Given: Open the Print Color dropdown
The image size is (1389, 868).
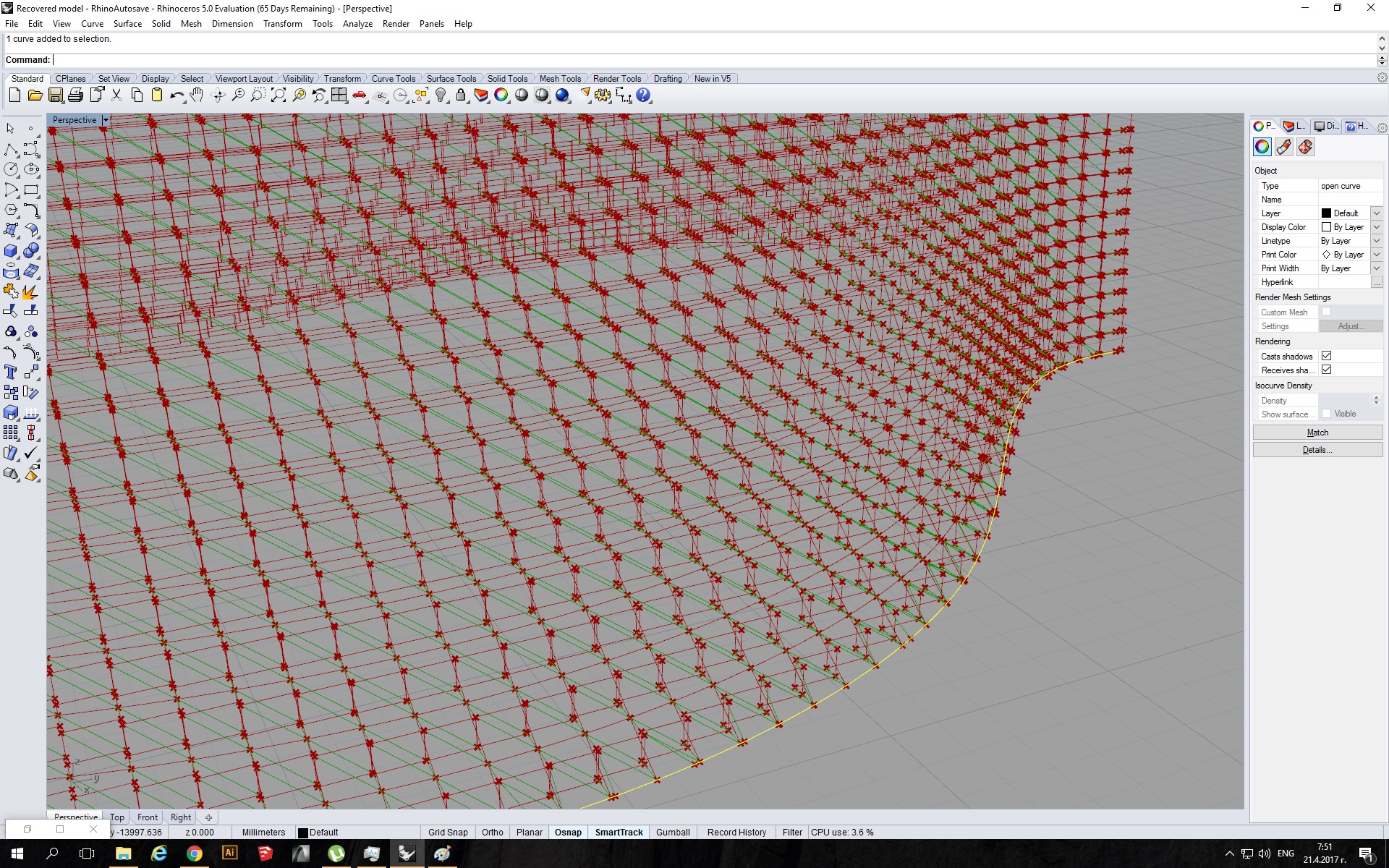Looking at the screenshot, I should click(x=1377, y=255).
